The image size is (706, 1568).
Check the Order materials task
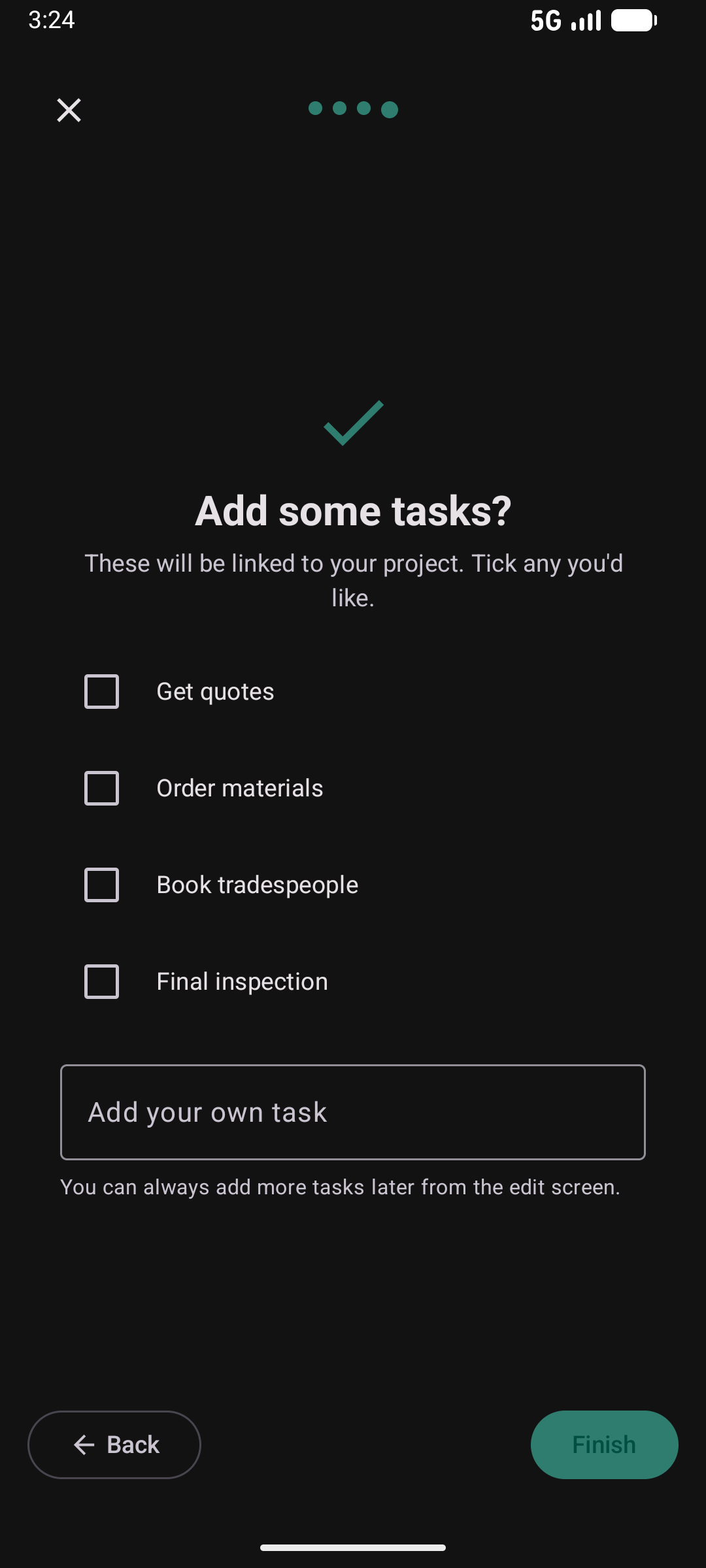pos(101,787)
